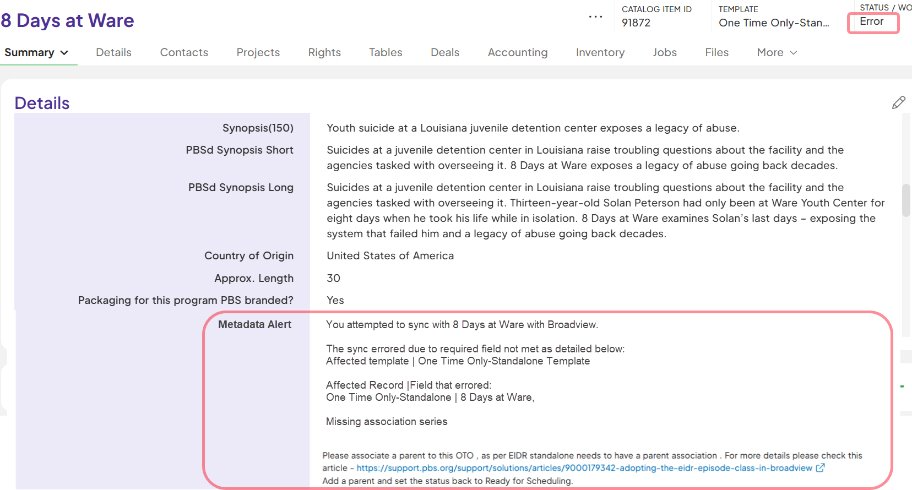This screenshot has width=912, height=490.
Task: Click the United States of America value
Action: (390, 255)
